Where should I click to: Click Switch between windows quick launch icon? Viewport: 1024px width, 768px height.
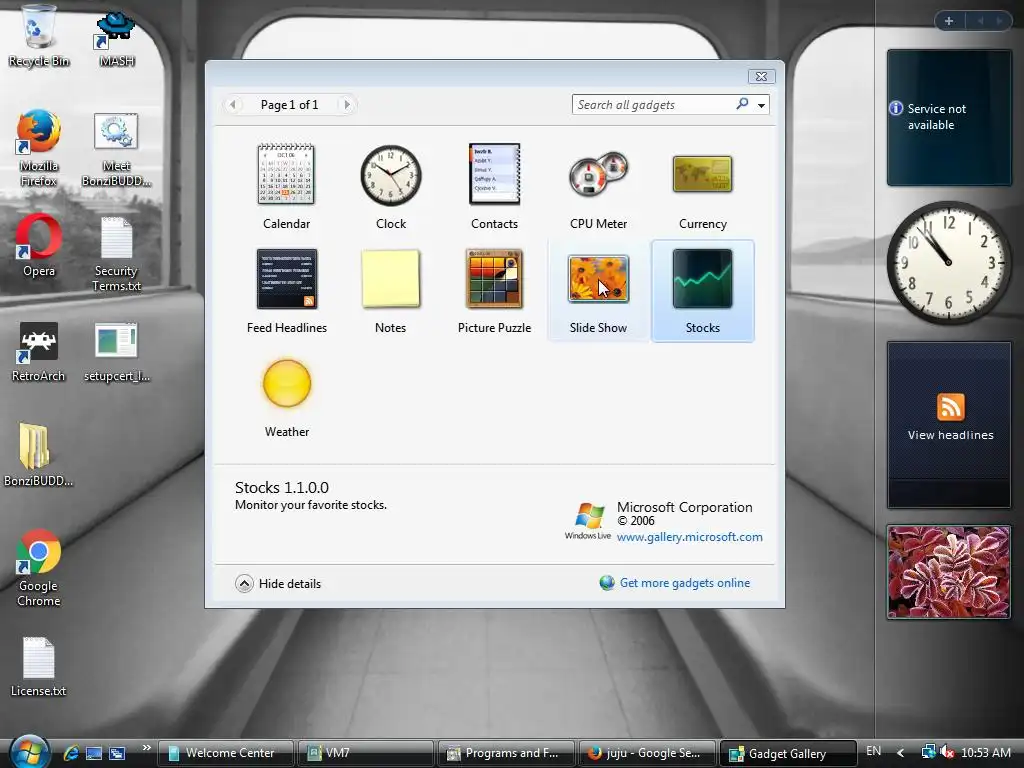117,753
